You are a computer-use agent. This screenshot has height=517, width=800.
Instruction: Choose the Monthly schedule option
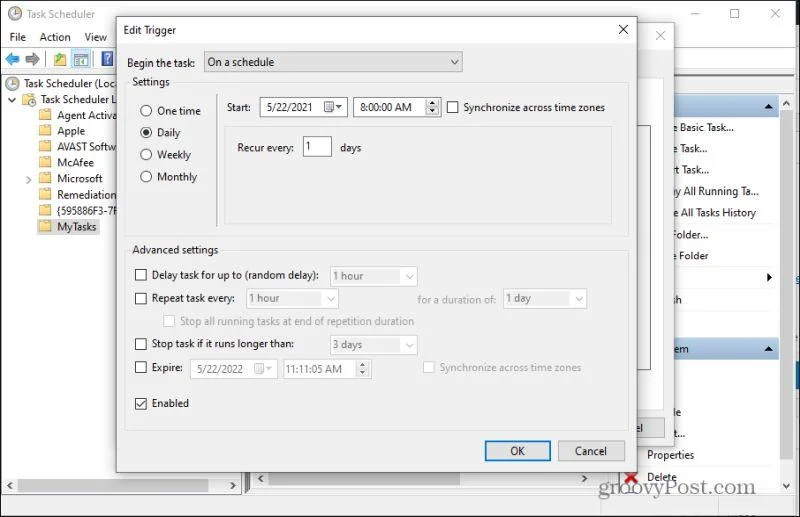pos(146,177)
